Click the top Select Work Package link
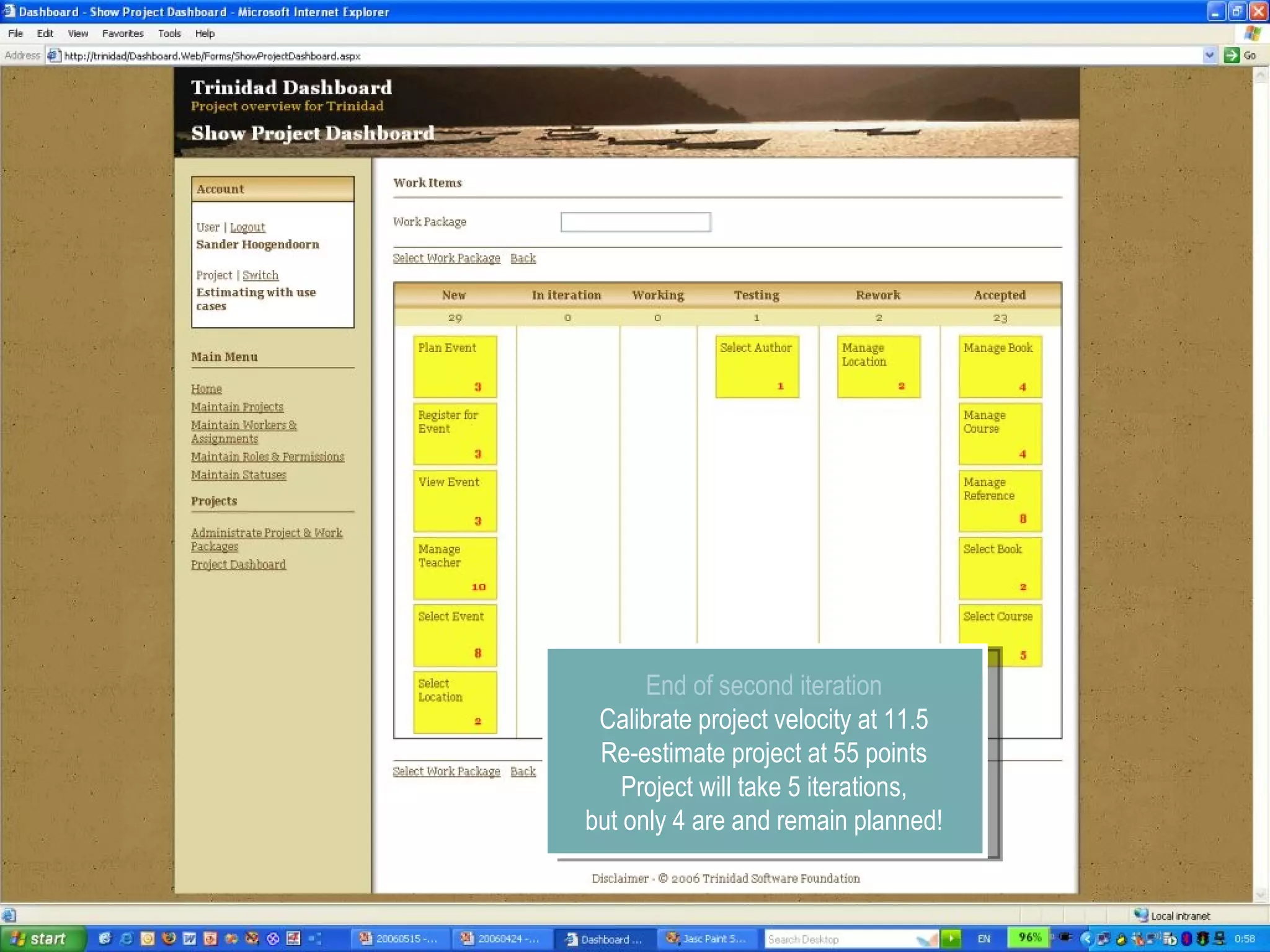 [446, 258]
